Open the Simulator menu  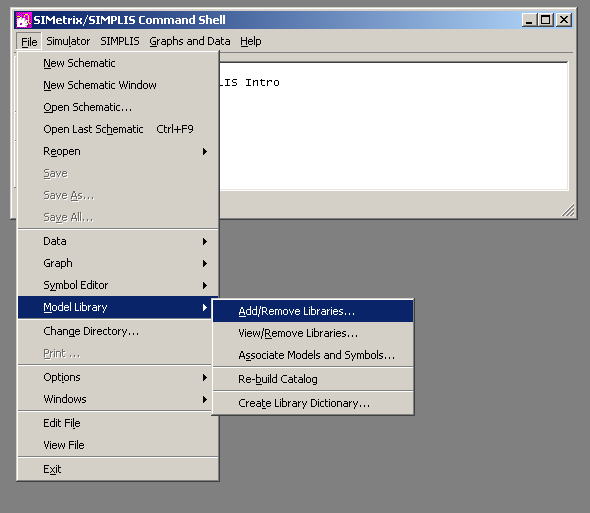(x=68, y=41)
